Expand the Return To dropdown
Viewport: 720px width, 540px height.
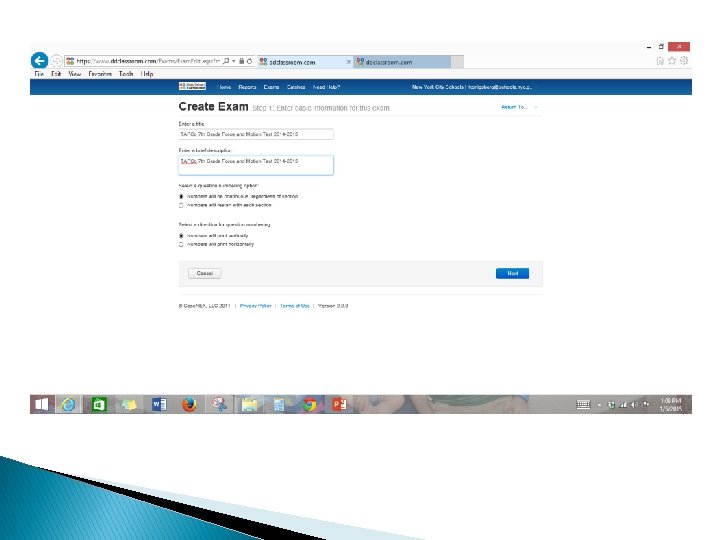[x=519, y=107]
